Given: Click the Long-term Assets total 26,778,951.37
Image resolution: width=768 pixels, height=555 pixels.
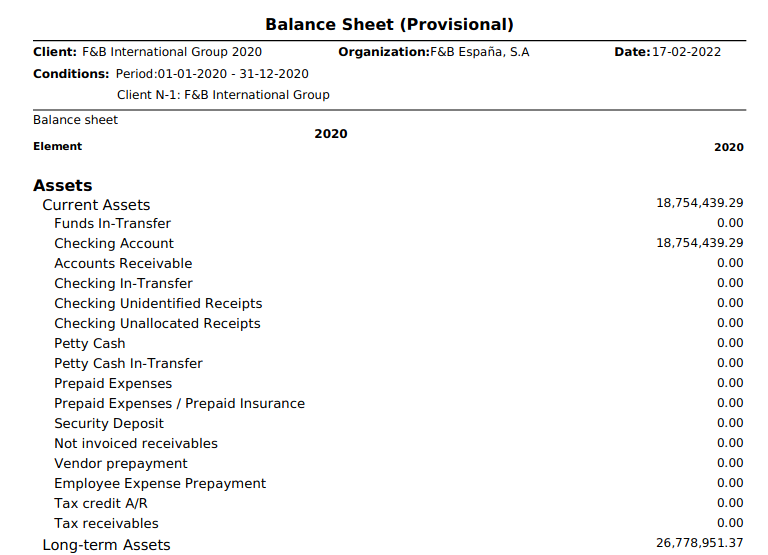Looking at the screenshot, I should pos(699,543).
